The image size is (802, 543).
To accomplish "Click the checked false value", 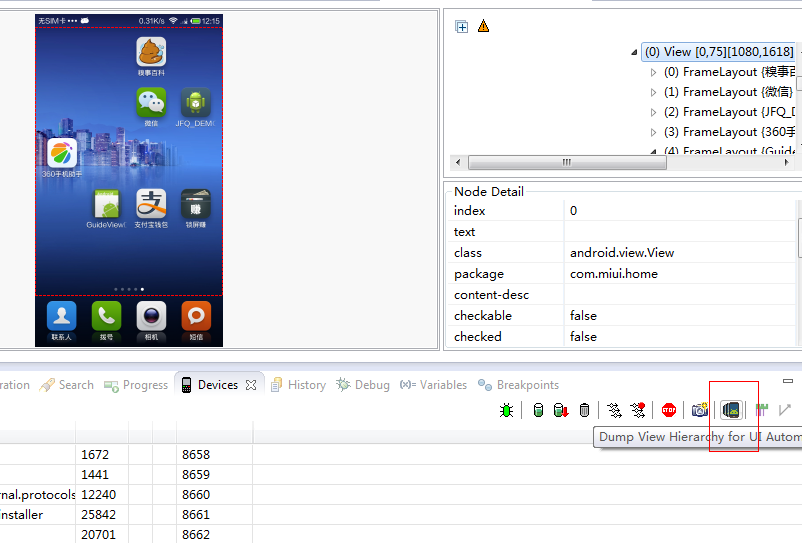I will point(584,336).
